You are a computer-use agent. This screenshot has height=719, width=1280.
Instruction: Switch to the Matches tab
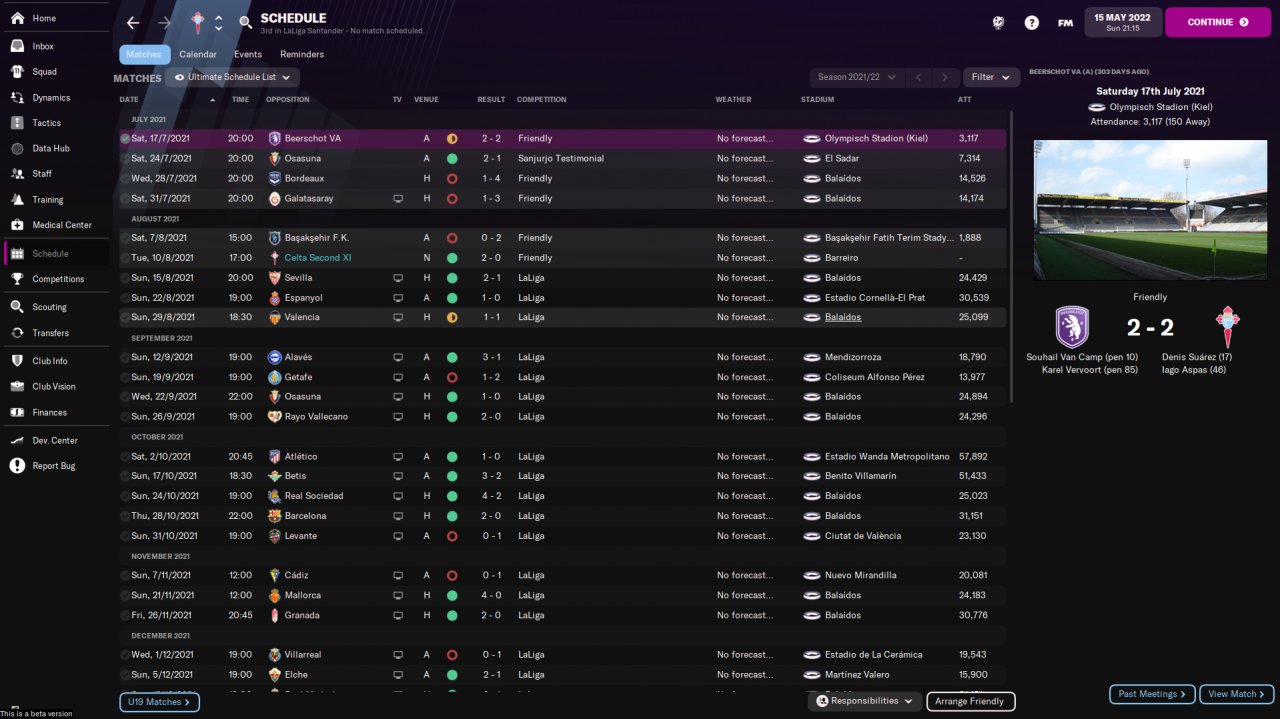(144, 54)
